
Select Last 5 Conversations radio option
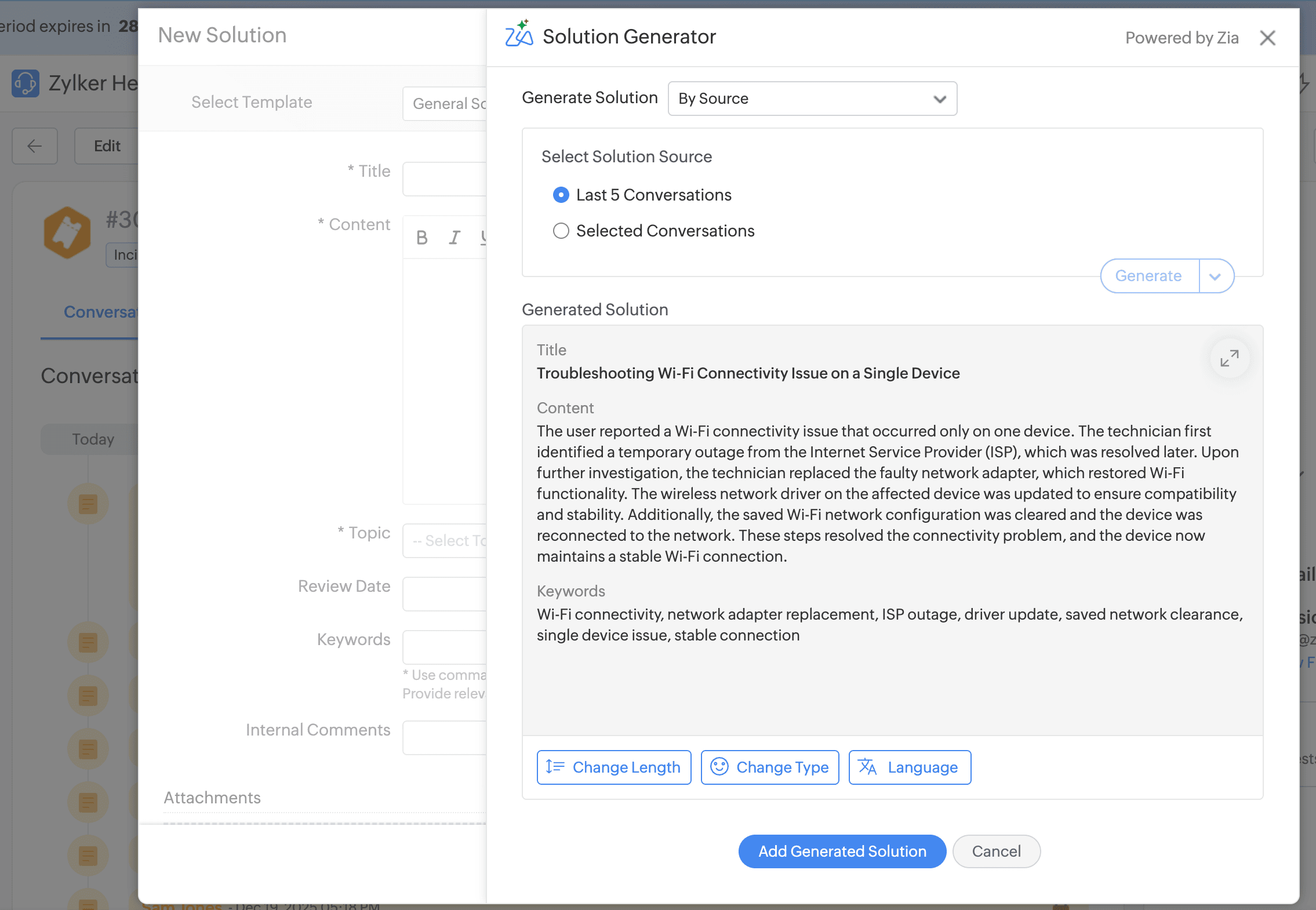[x=561, y=195]
